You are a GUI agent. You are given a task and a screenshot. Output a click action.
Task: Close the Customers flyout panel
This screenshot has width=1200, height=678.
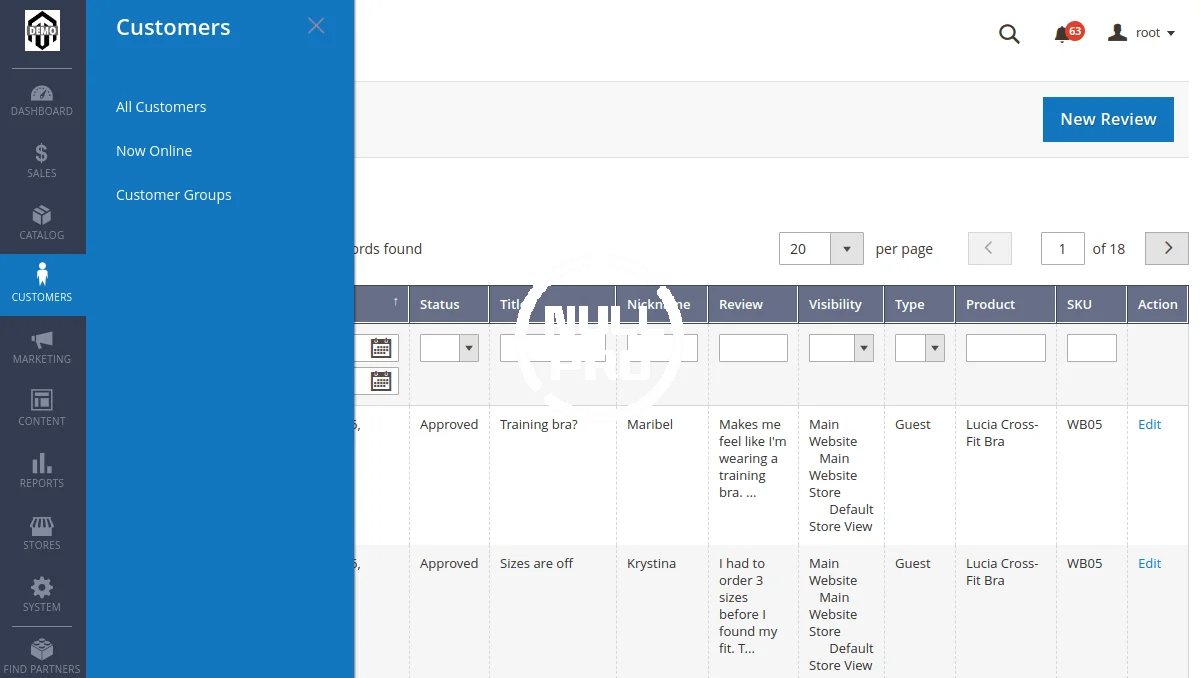pyautogui.click(x=316, y=26)
